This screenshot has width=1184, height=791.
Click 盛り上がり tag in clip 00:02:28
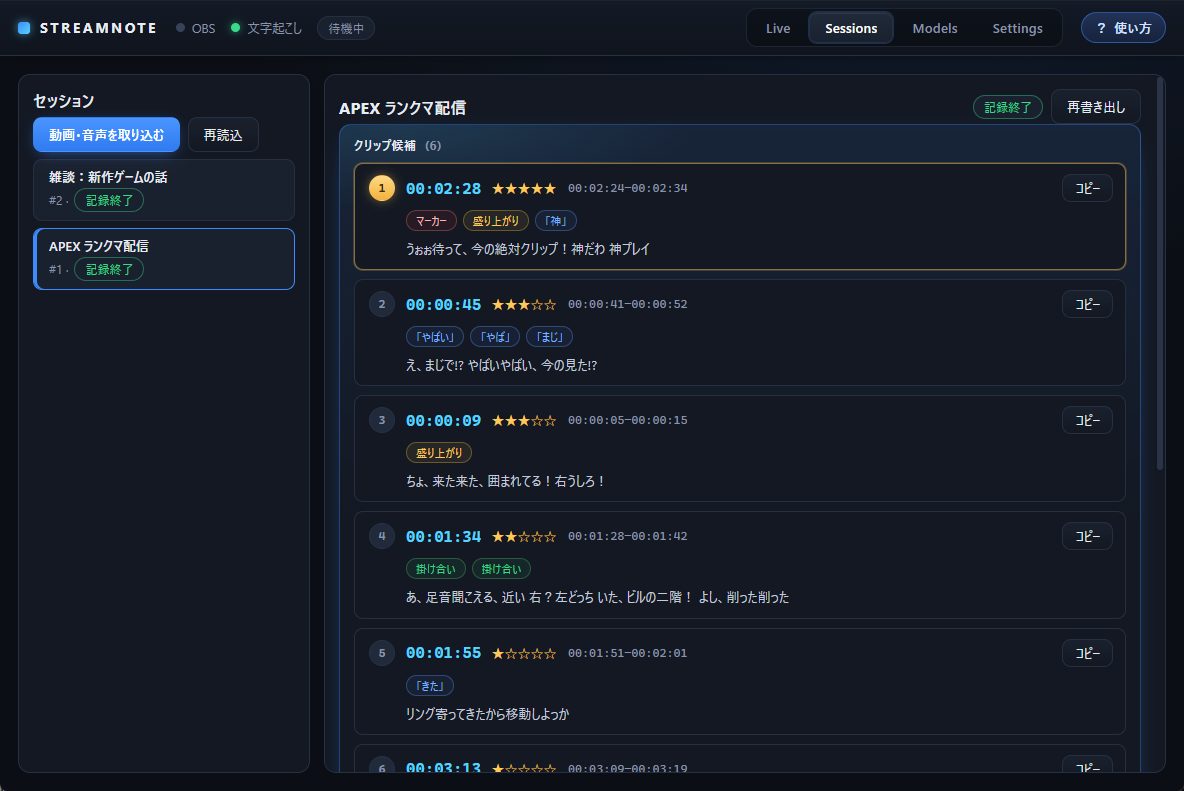pos(495,221)
